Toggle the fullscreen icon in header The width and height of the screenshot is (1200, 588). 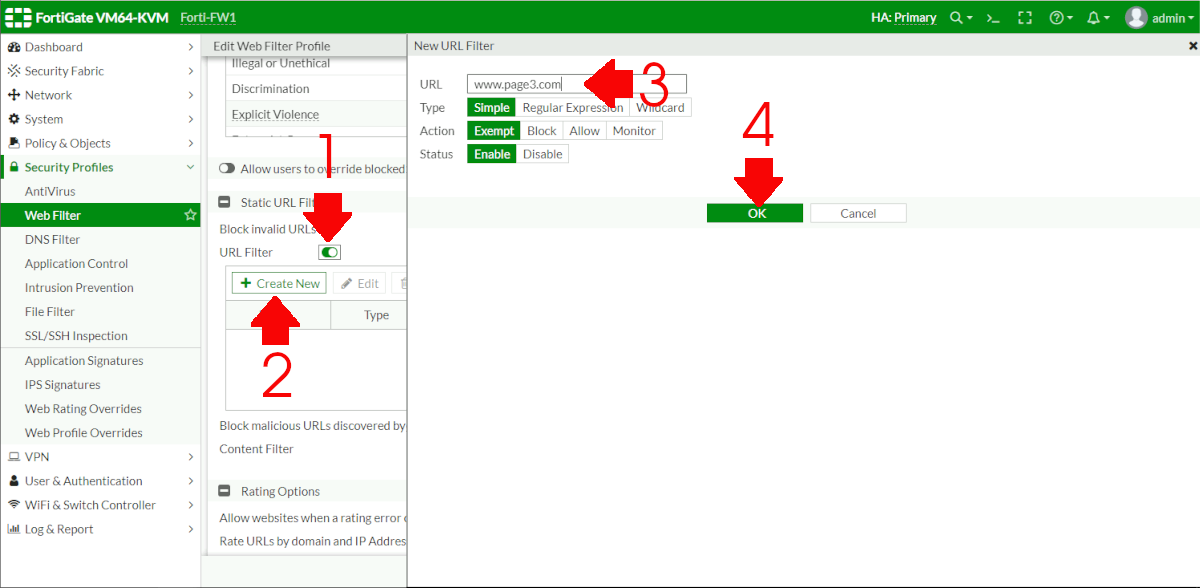click(1025, 18)
